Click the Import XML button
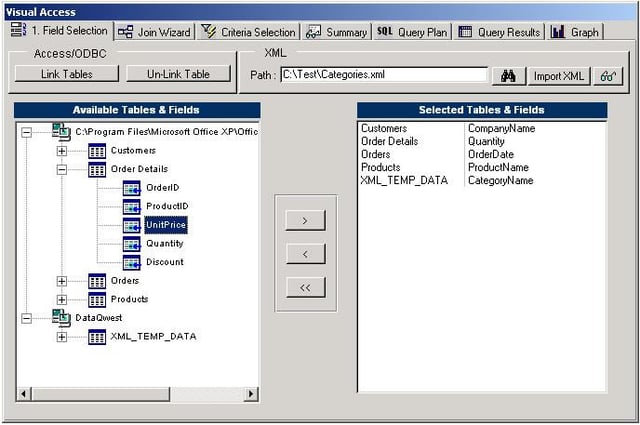The height and width of the screenshot is (425, 640). (559, 76)
